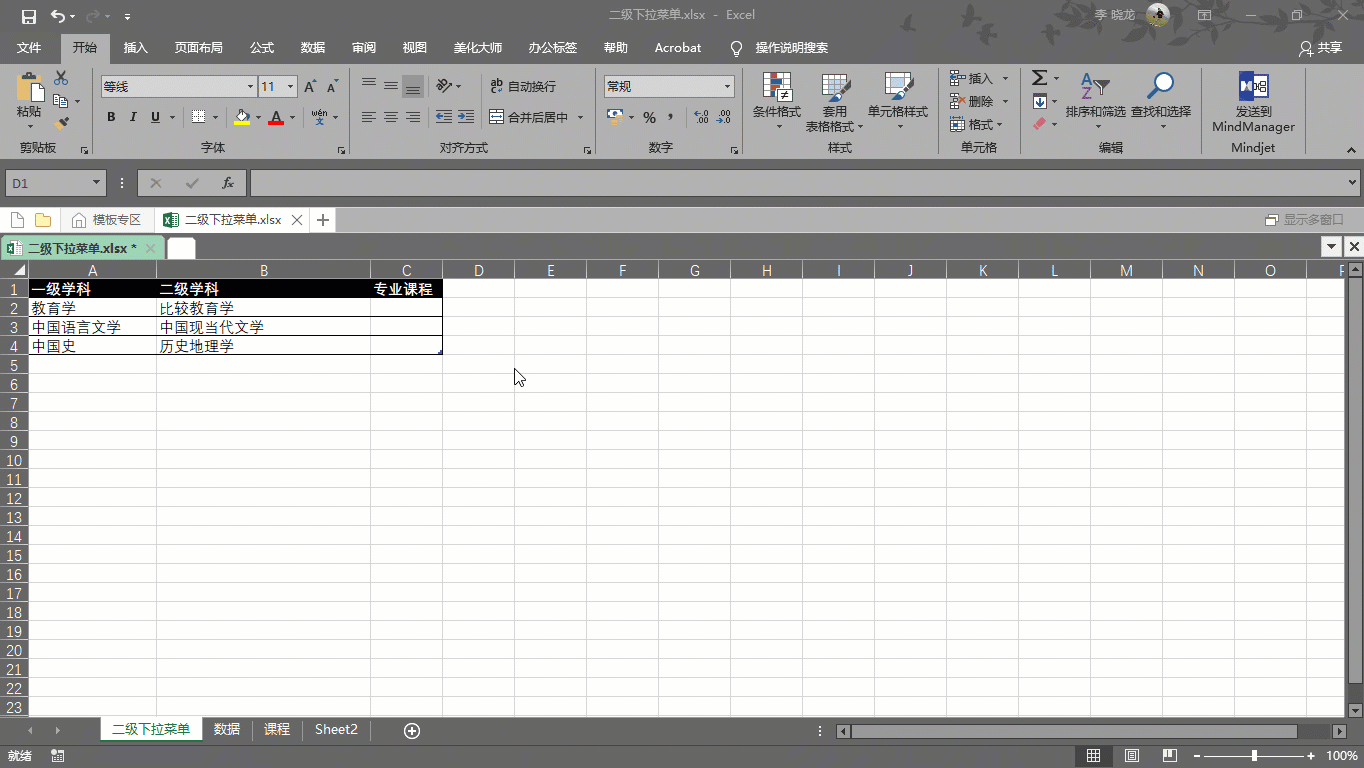The width and height of the screenshot is (1364, 768).
Task: Open 套用表格格式 table format gallery
Action: (x=835, y=102)
